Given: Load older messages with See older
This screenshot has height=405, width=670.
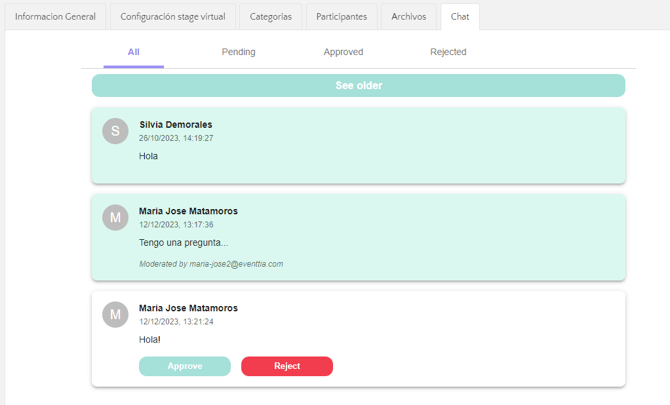Looking at the screenshot, I should tap(359, 85).
